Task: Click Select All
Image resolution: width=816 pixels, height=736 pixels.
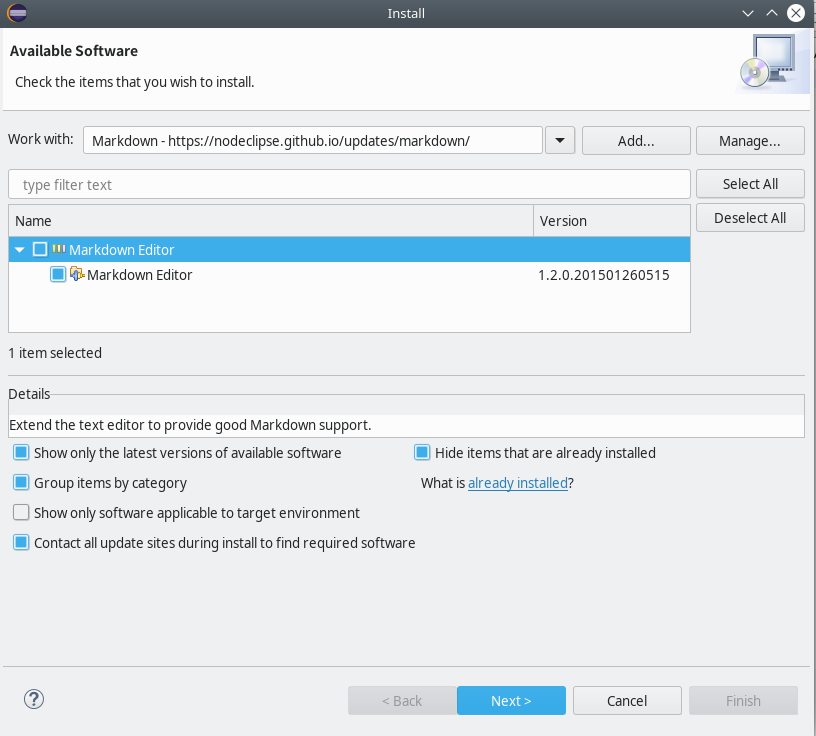Action: point(750,184)
